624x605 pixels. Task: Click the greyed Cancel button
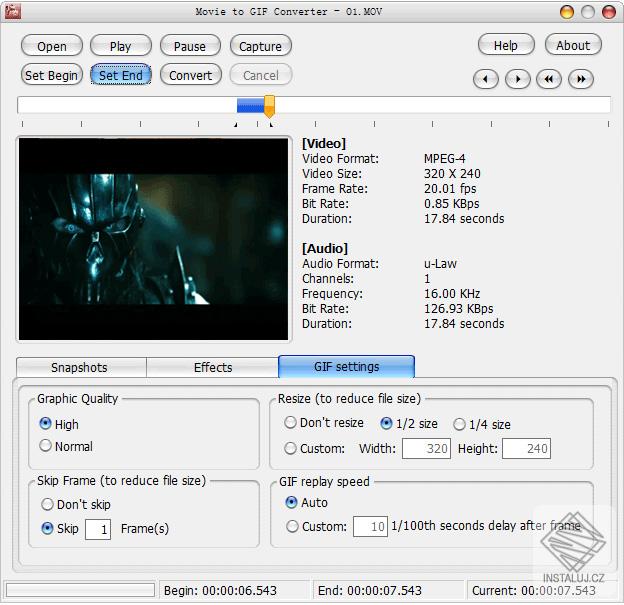[x=261, y=75]
